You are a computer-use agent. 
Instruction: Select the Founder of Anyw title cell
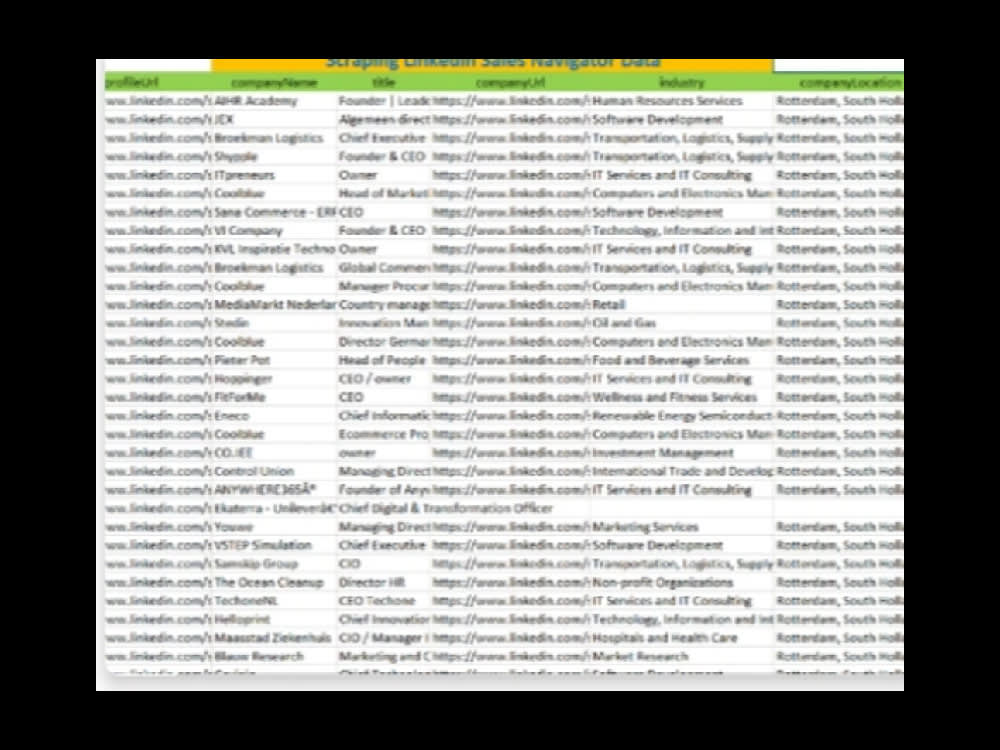[385, 489]
